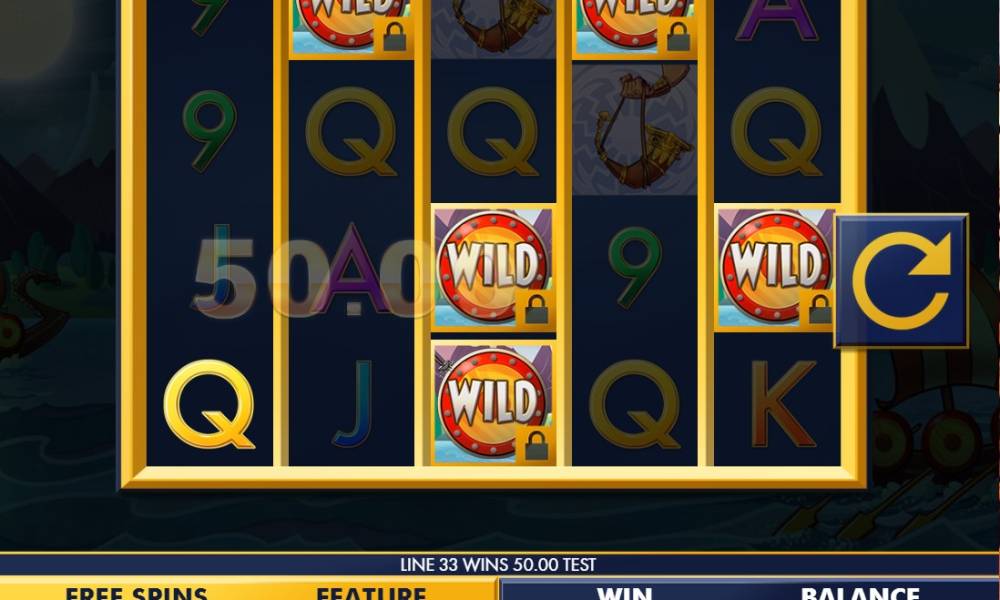Click the Balance display label
The height and width of the screenshot is (600, 1000).
(860, 593)
